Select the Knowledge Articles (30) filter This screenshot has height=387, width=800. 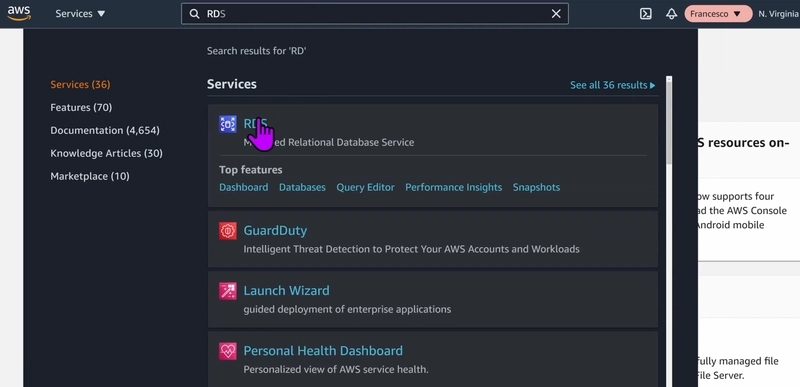click(106, 153)
